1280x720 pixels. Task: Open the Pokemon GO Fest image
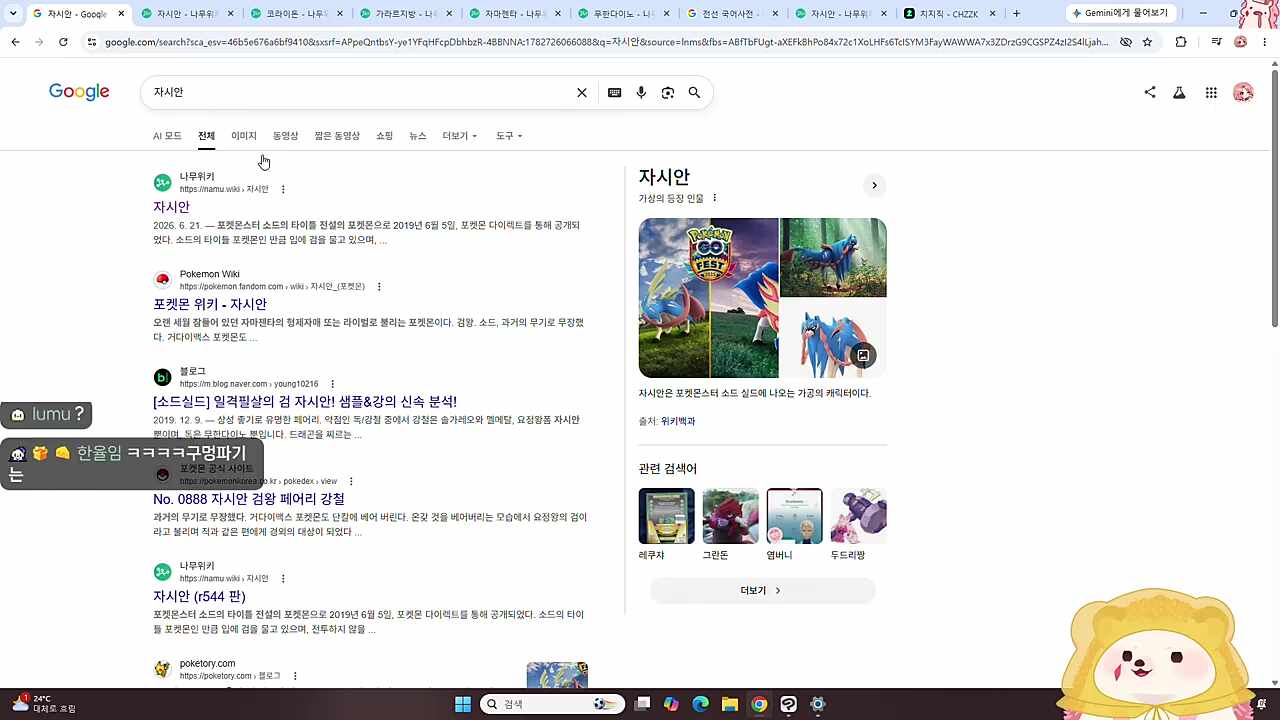point(708,297)
